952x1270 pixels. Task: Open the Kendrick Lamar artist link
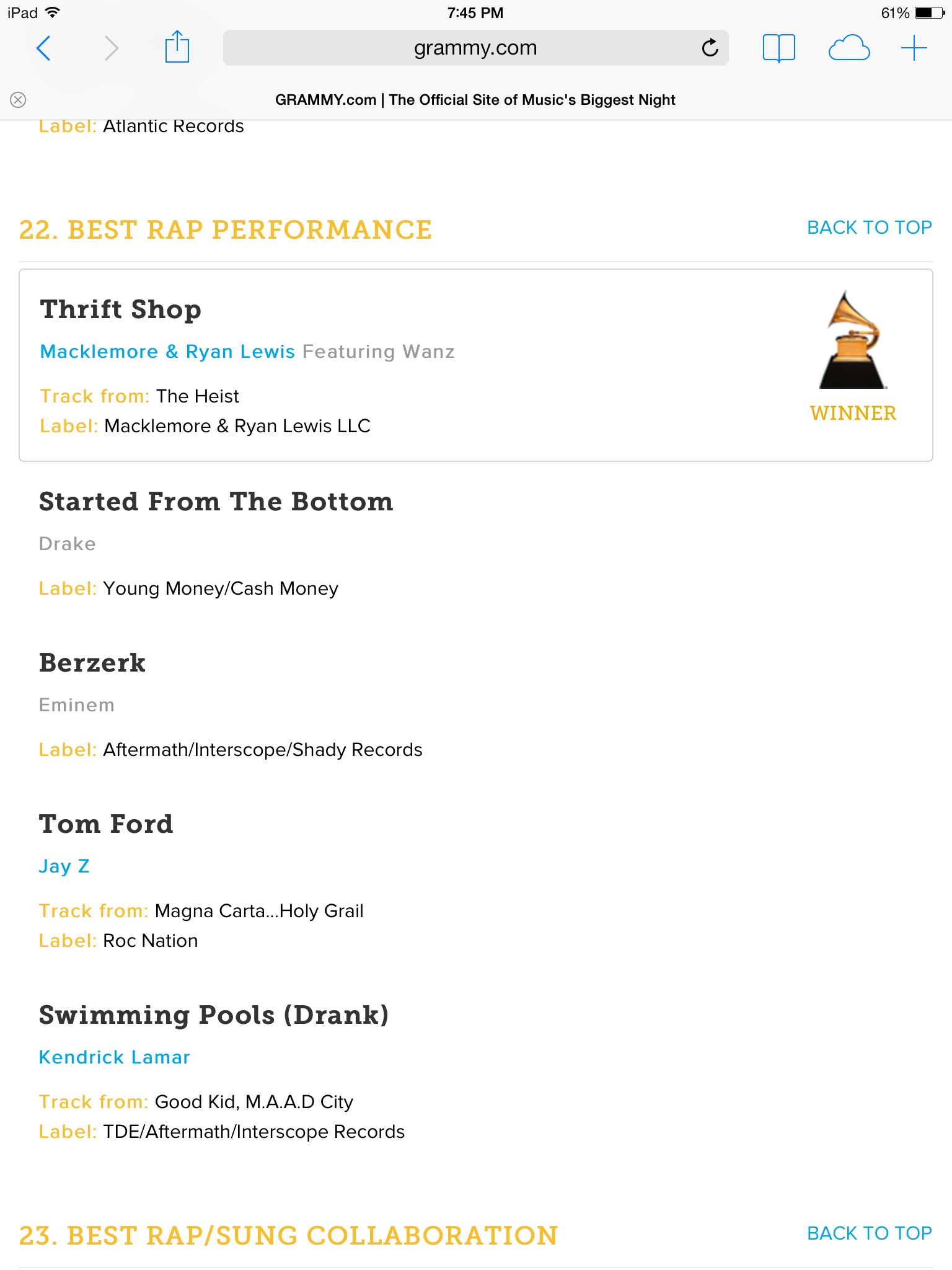pos(115,1057)
